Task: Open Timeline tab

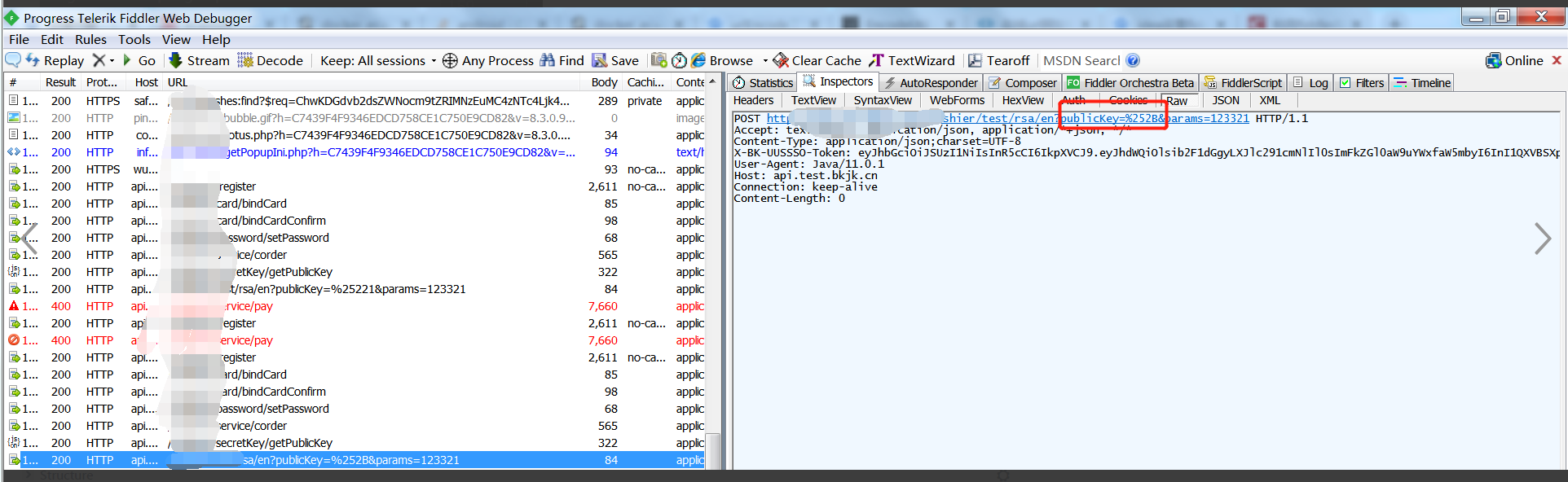Action: (1422, 82)
